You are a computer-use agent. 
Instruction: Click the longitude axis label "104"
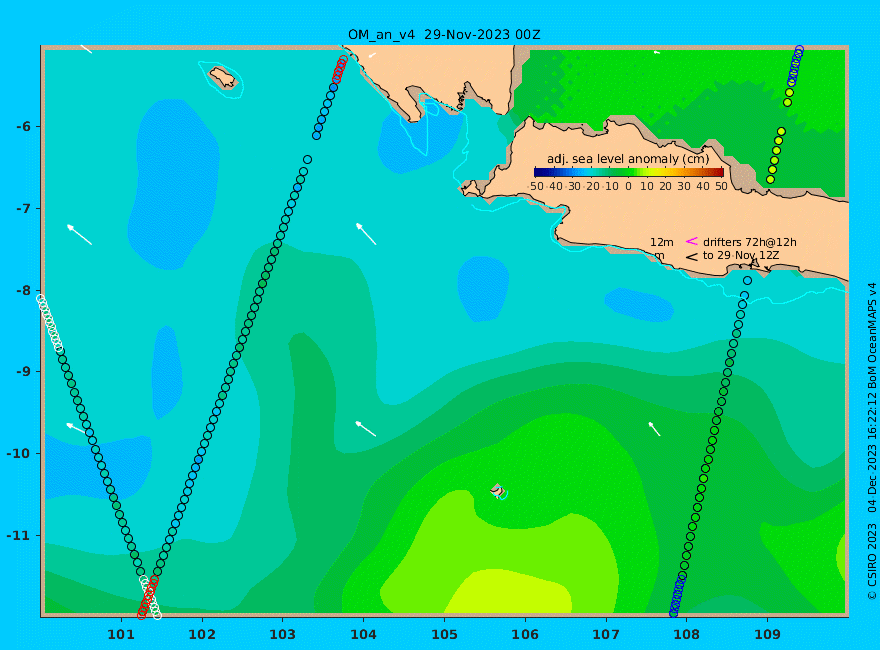pos(363,634)
